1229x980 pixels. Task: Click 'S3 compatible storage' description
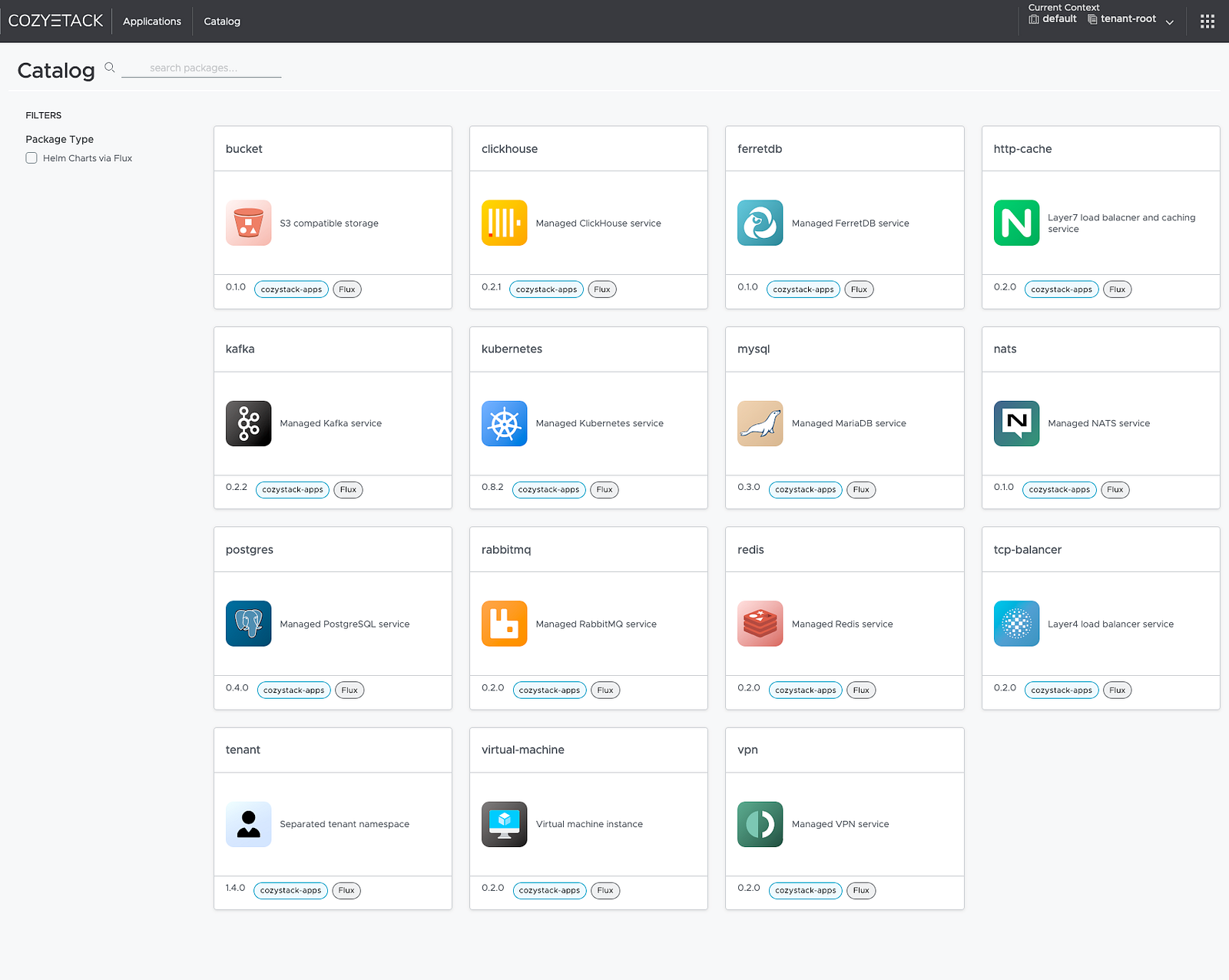point(329,223)
